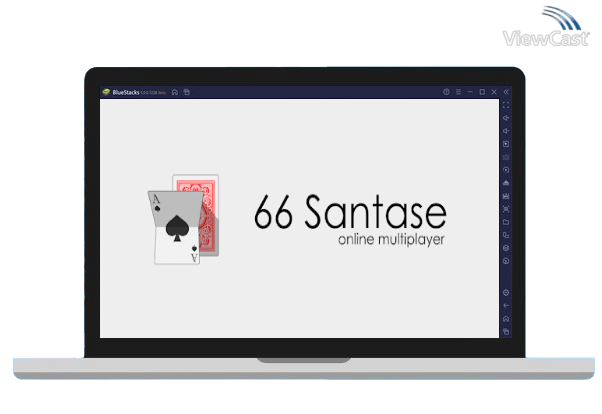Decrease volume using lower speaker icon
Screen dimensions: 602x414
pos(506,131)
